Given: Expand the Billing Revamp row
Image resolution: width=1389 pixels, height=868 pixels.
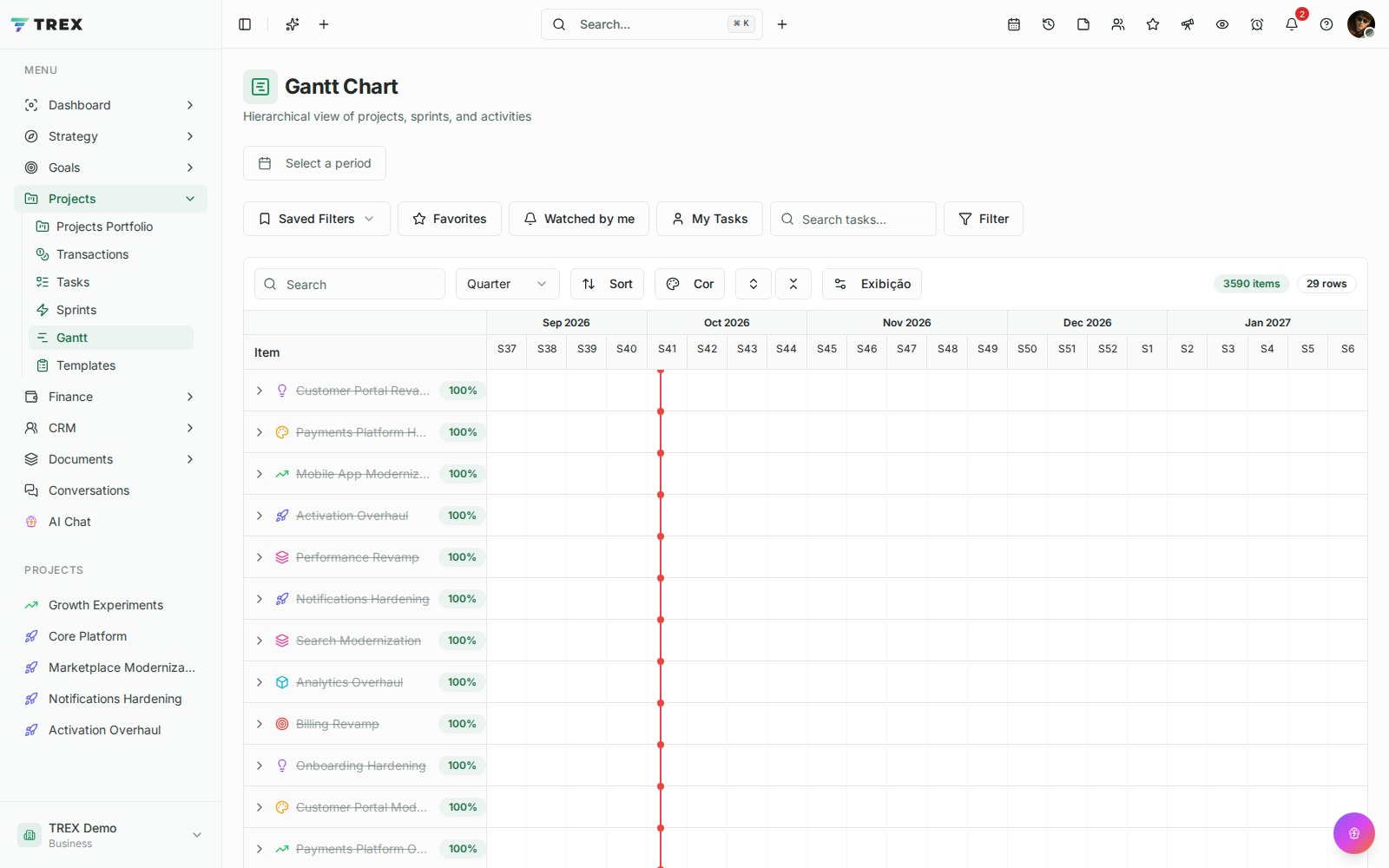Looking at the screenshot, I should point(260,724).
